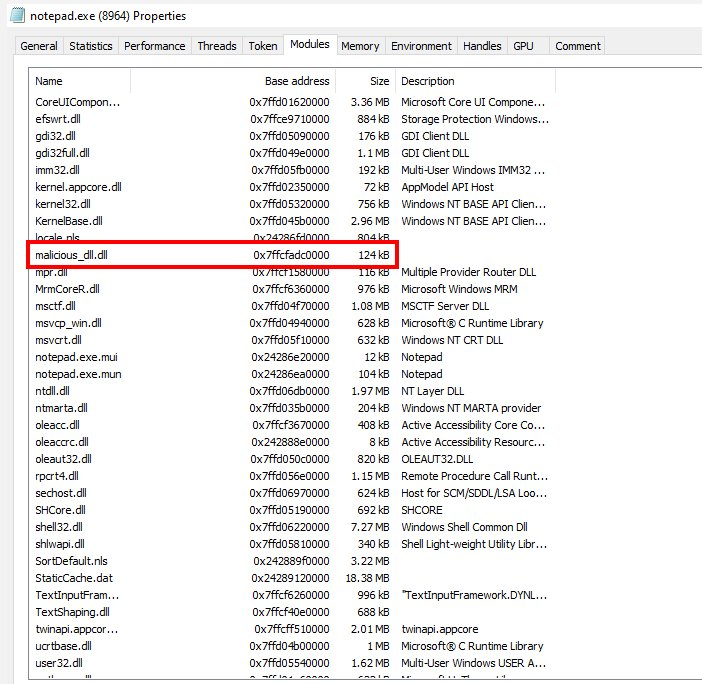Screen dimensions: 702x684
Task: Select user32.dll in the list
Action: pyautogui.click(x=291, y=663)
